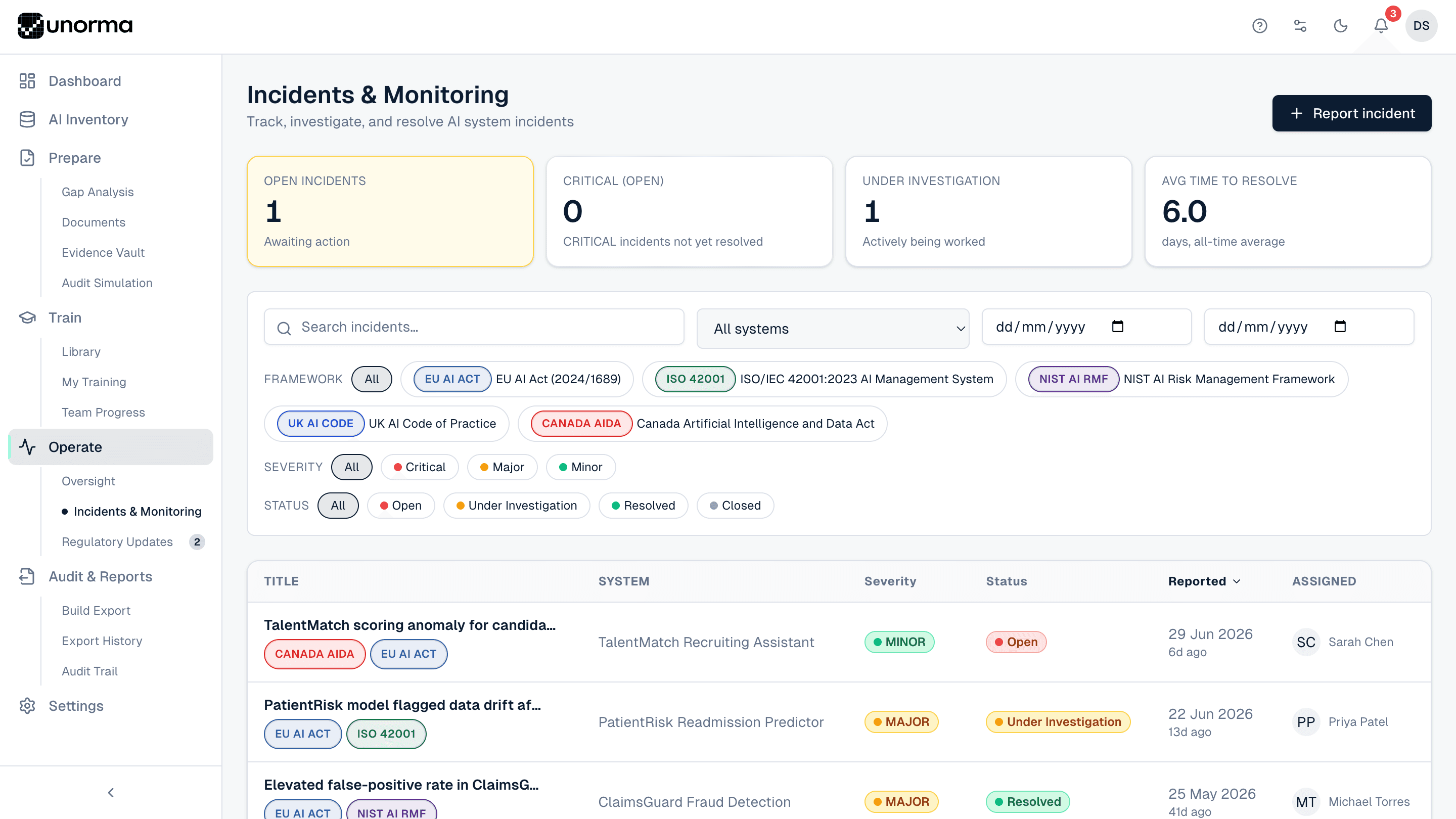Open second date calendar picker icon
The height and width of the screenshot is (819, 1456).
[x=1340, y=327]
